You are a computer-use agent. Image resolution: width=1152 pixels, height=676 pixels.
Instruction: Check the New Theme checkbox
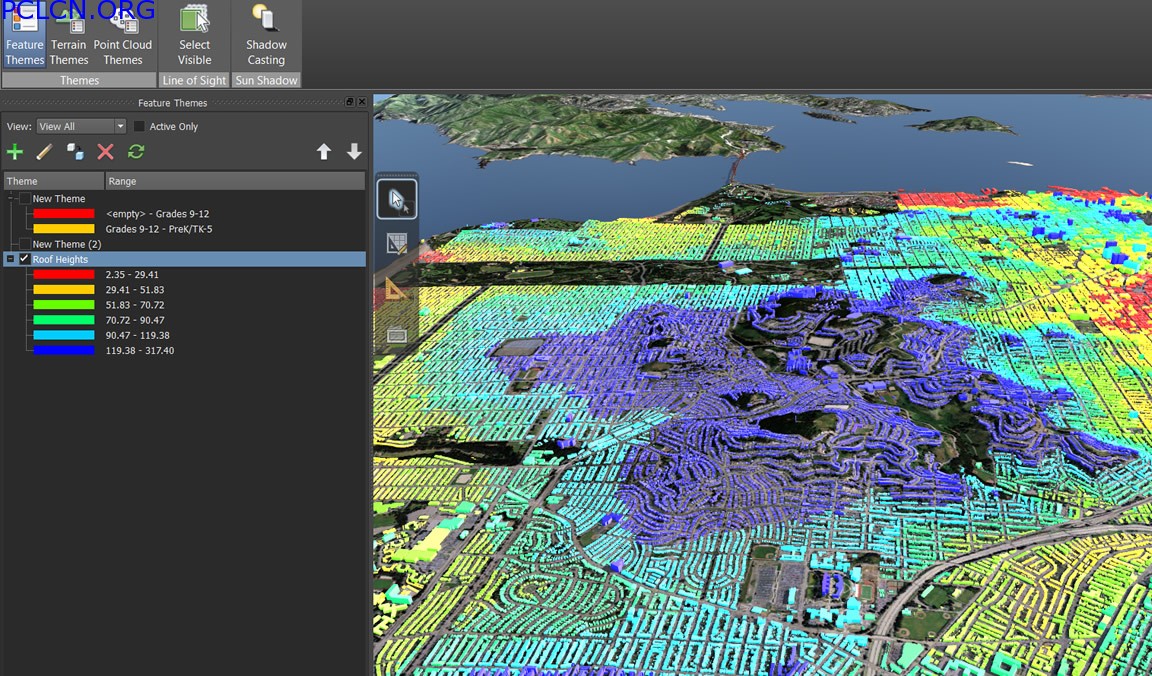click(25, 198)
